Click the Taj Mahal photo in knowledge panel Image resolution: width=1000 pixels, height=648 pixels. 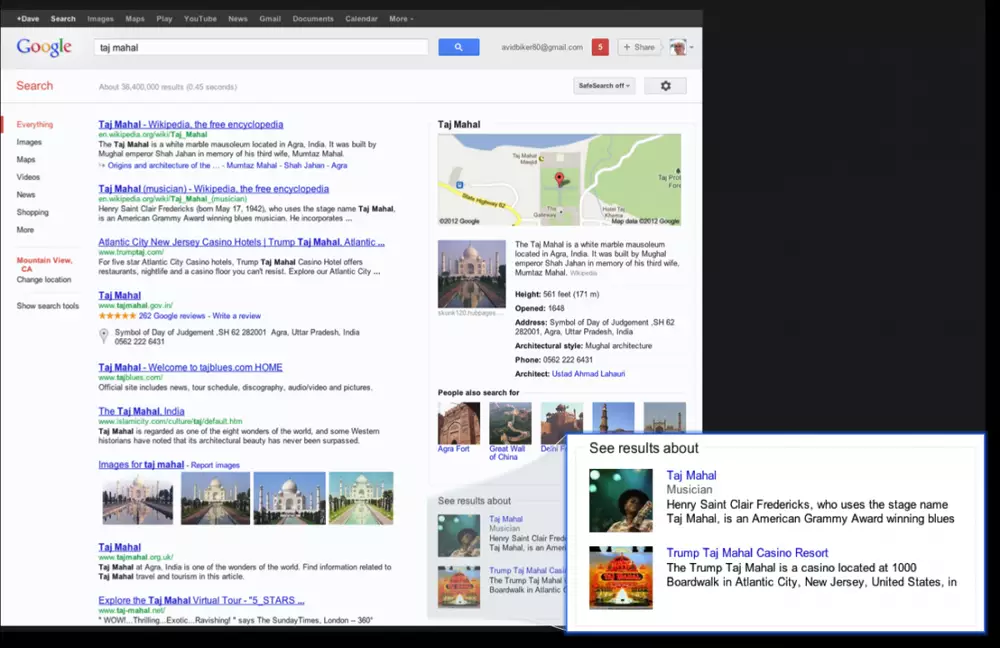(471, 273)
